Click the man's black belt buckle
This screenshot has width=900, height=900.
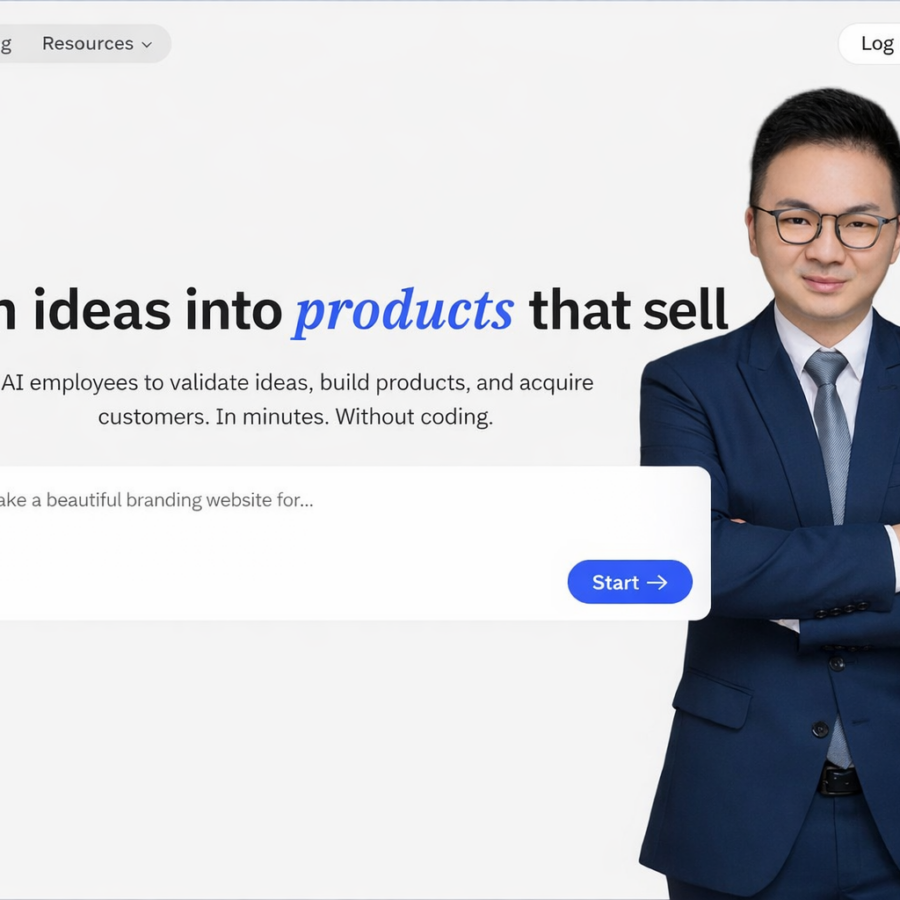click(x=839, y=781)
